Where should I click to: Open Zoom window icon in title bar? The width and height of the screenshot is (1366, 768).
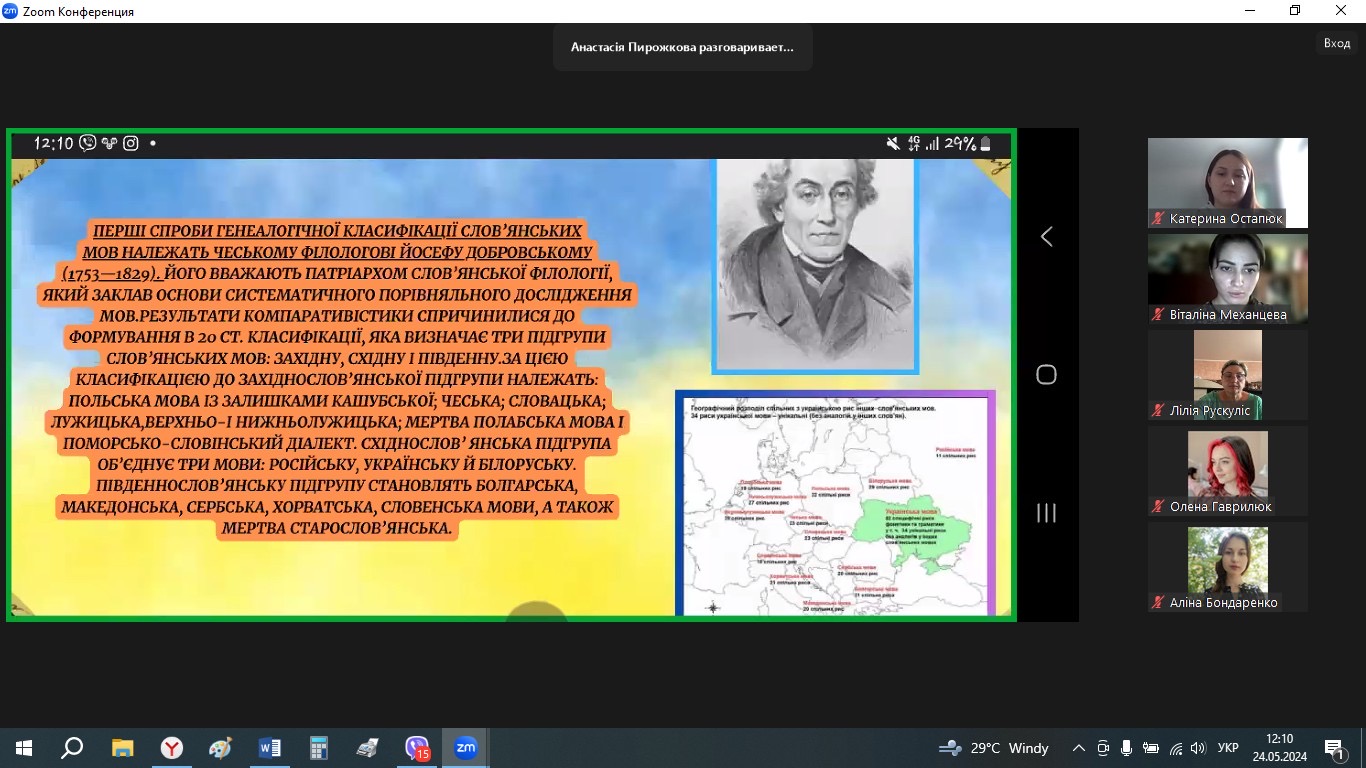tap(10, 11)
